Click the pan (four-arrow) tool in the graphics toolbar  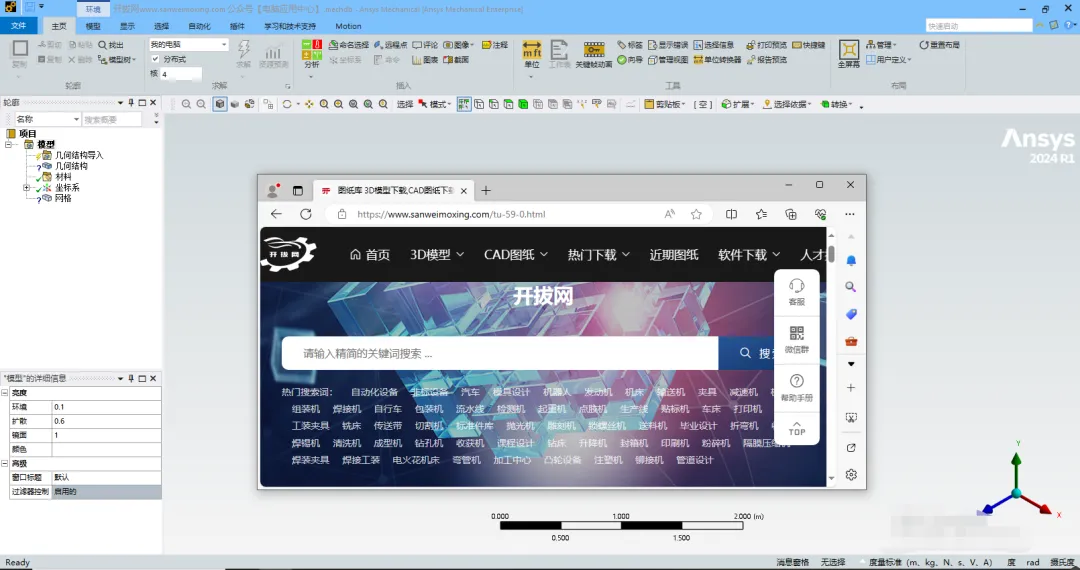click(x=309, y=105)
